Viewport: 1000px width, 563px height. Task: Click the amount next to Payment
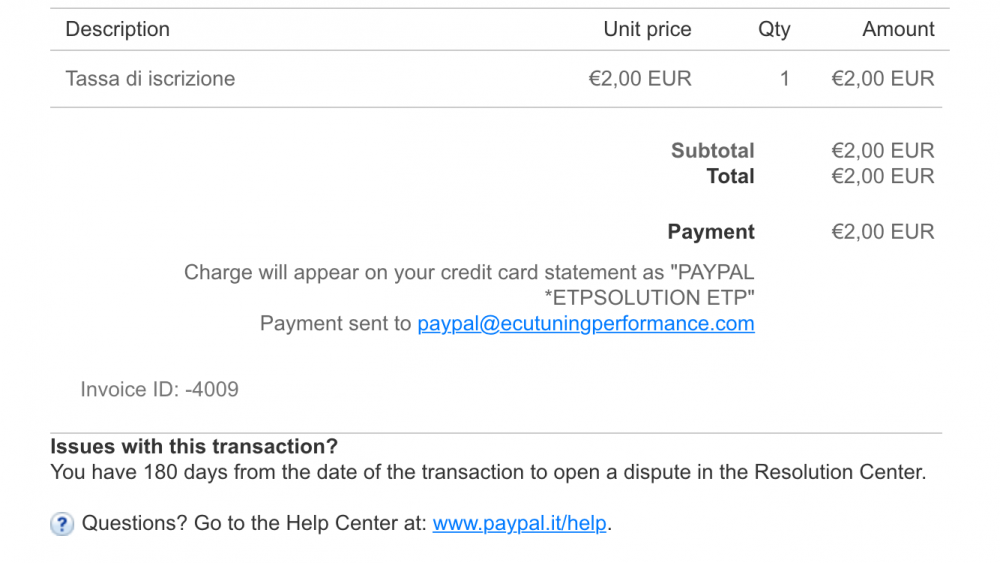[882, 232]
